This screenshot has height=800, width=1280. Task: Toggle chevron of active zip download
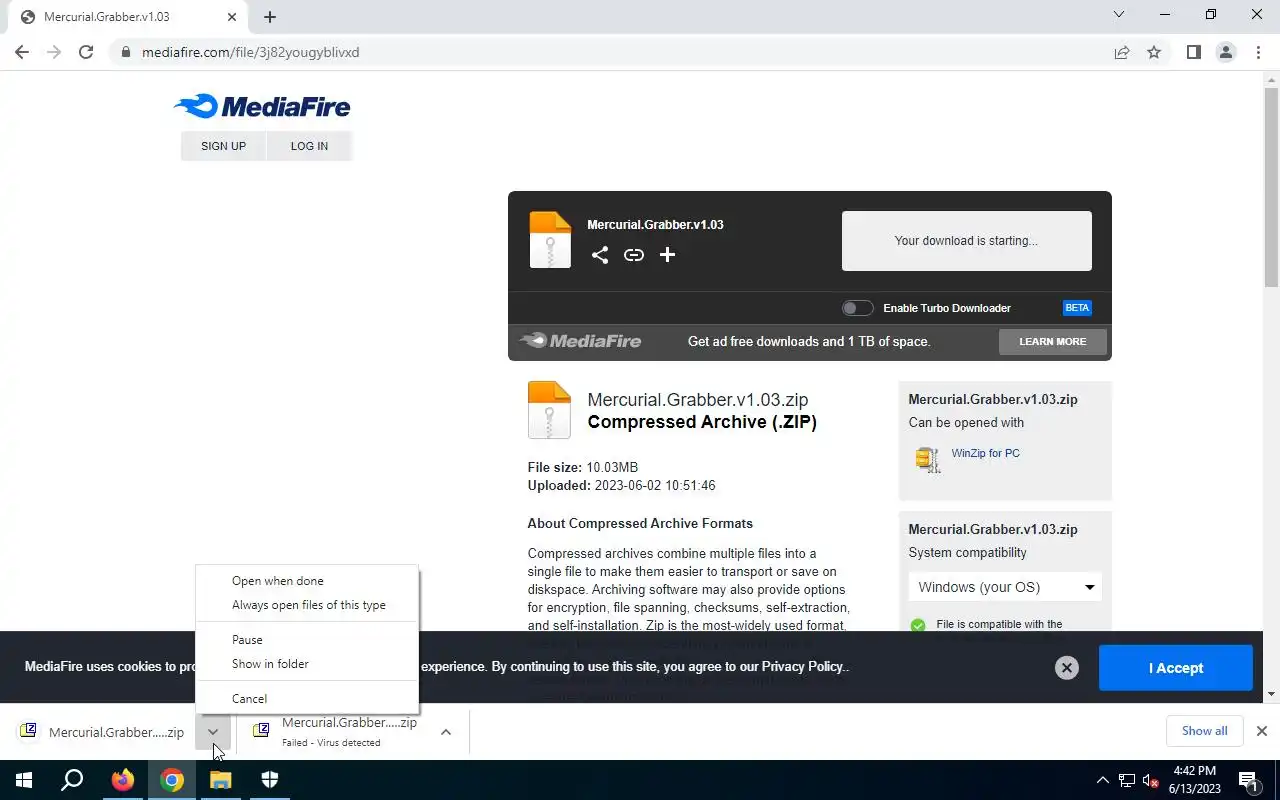click(213, 732)
